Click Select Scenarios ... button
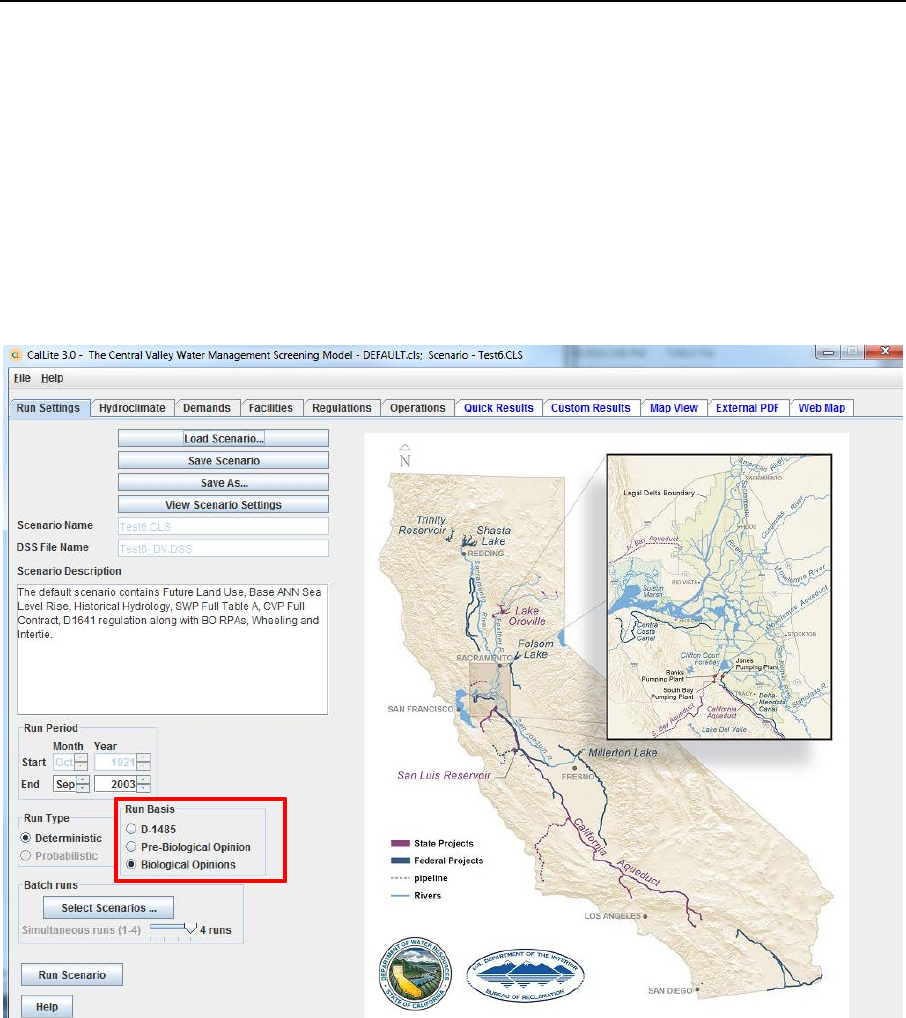This screenshot has height=1018, width=906. pyautogui.click(x=108, y=908)
